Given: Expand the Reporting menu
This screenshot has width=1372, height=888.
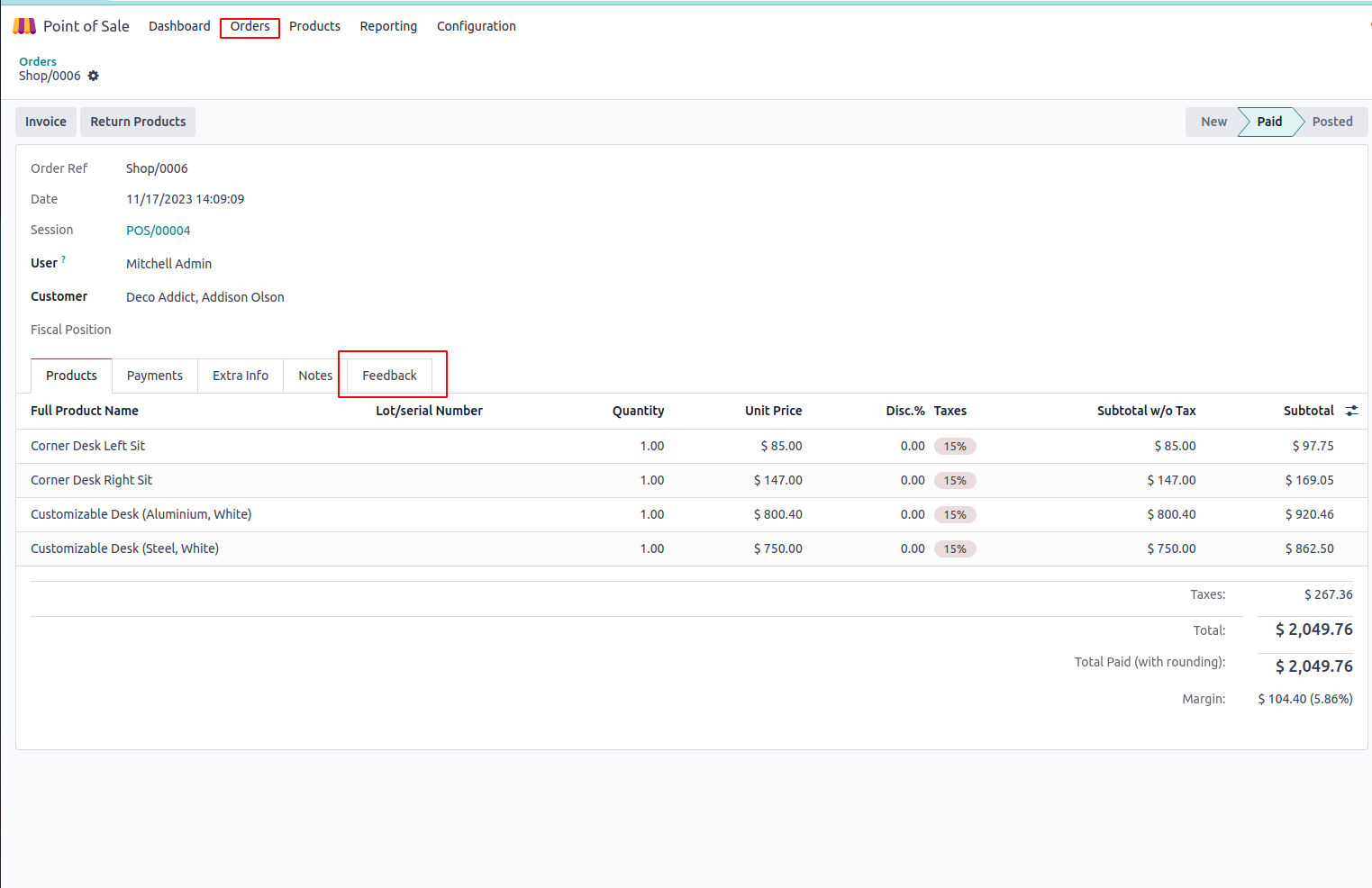Looking at the screenshot, I should pos(388,26).
